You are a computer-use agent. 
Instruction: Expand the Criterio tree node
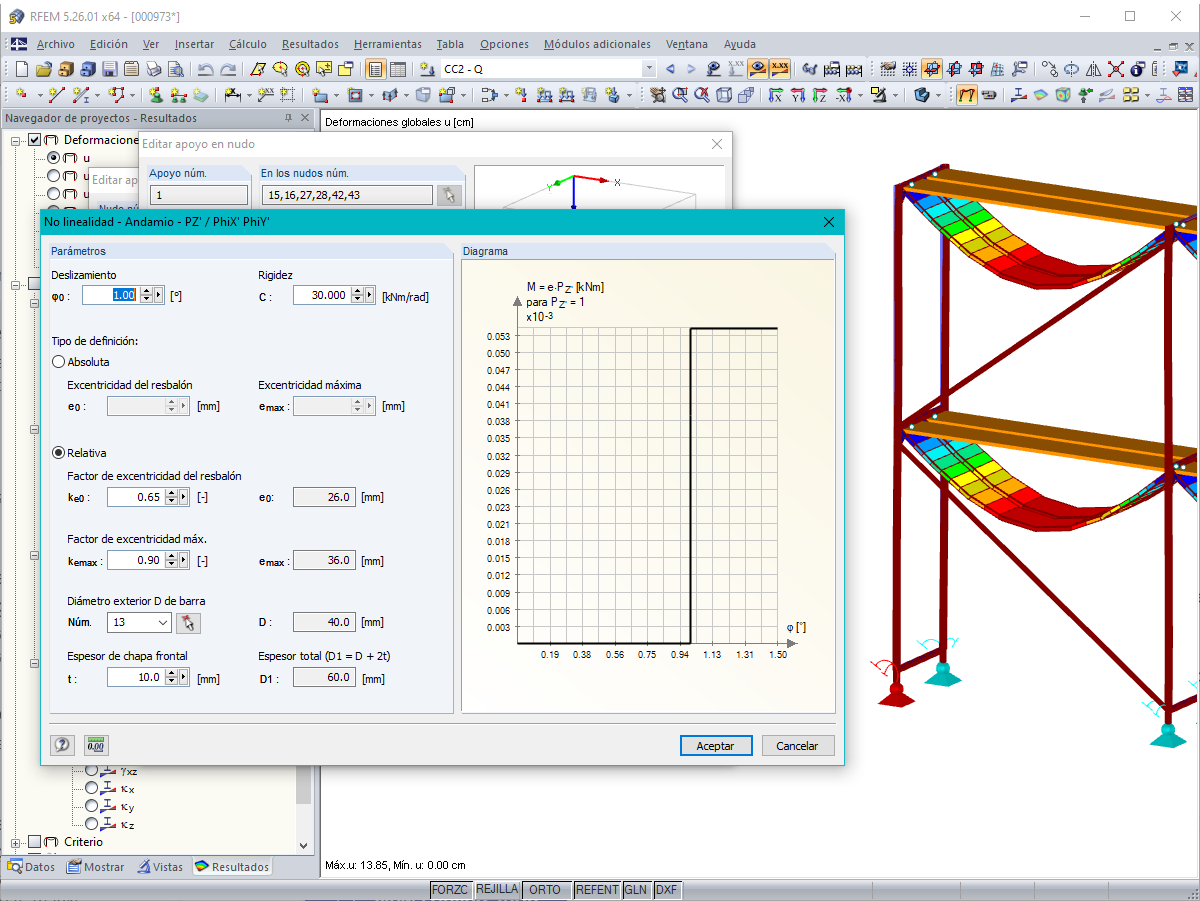pos(15,843)
